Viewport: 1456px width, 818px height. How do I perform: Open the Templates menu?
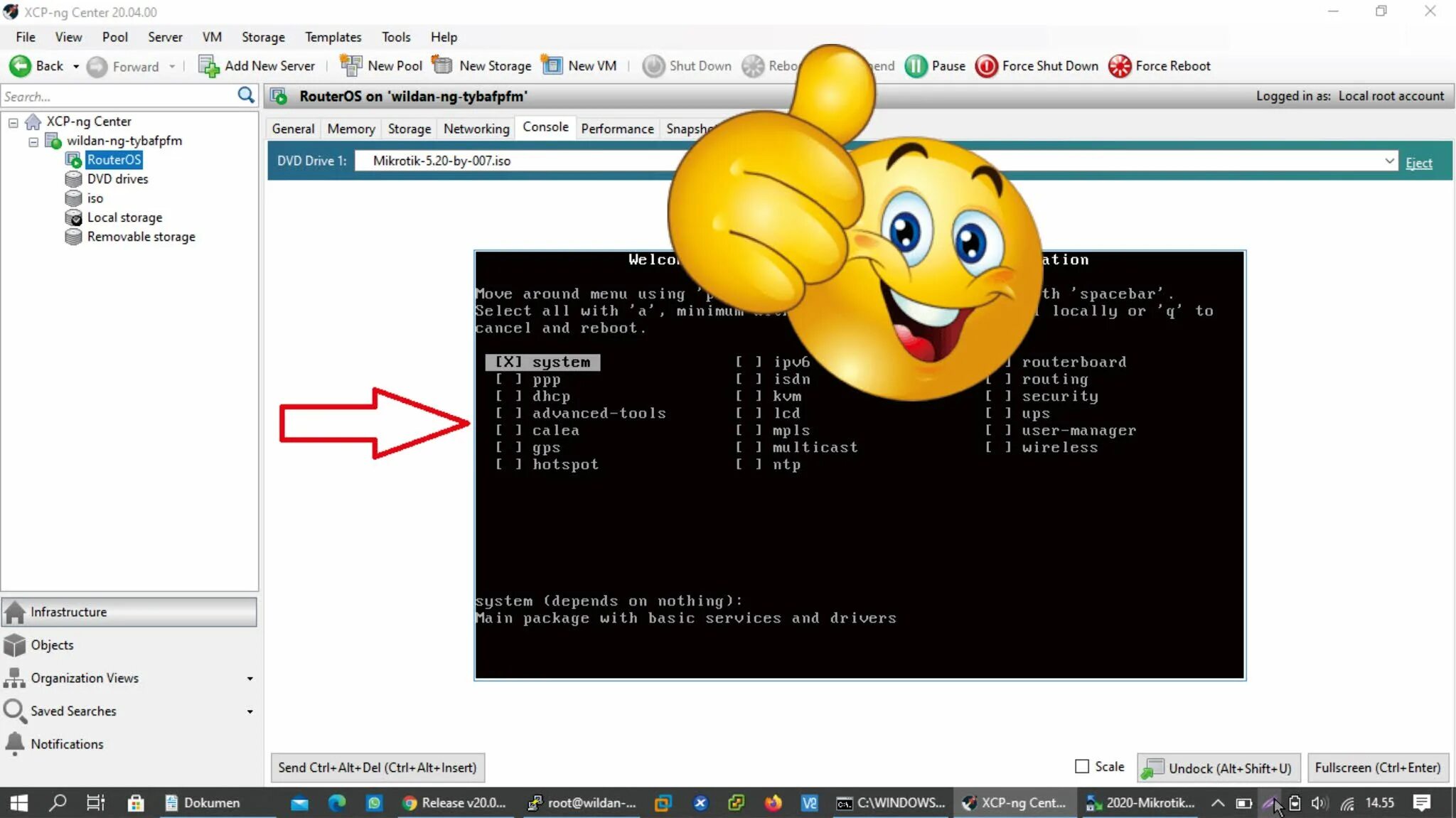tap(333, 37)
